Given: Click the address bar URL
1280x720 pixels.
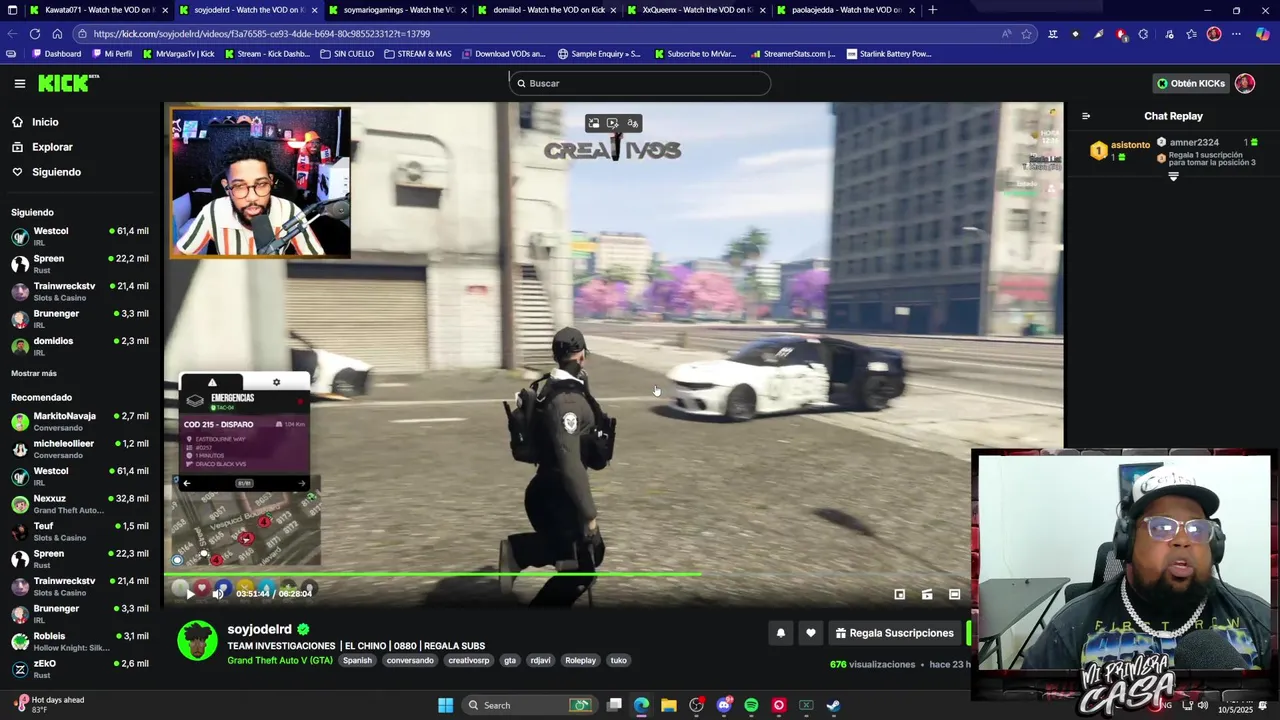Looking at the screenshot, I should coord(262,33).
